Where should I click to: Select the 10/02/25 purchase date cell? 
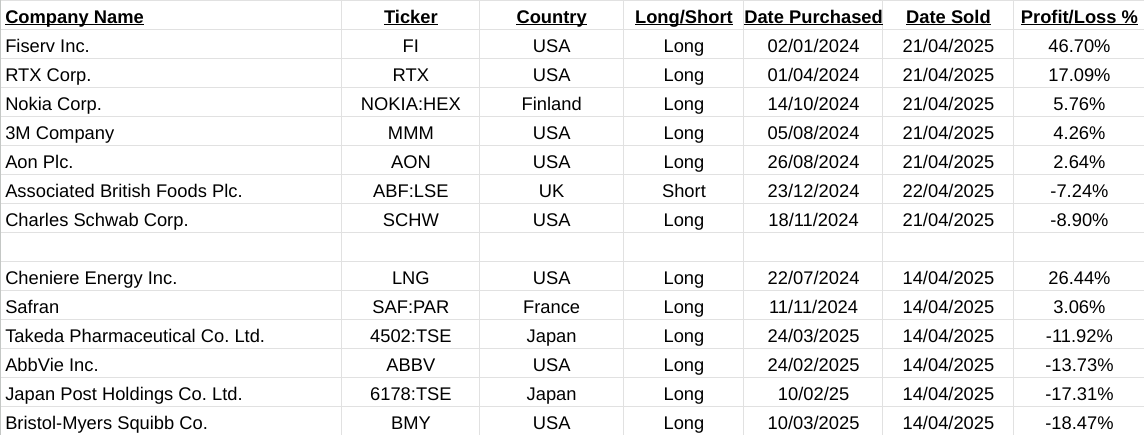(x=813, y=394)
